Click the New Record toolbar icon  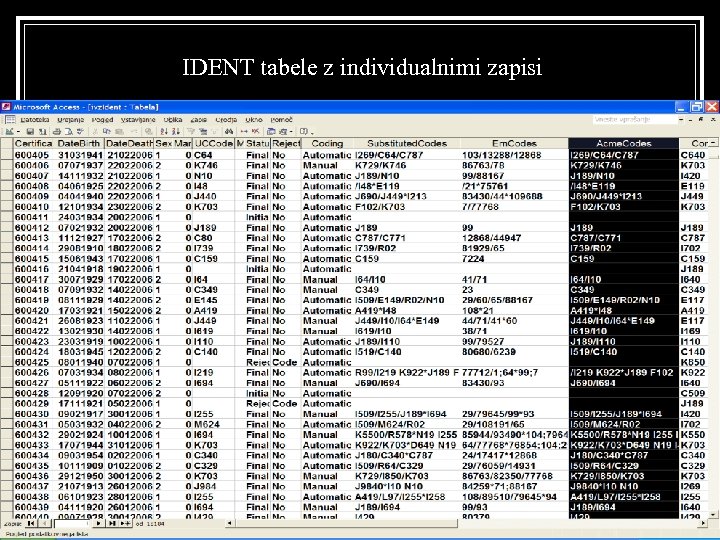click(244, 131)
